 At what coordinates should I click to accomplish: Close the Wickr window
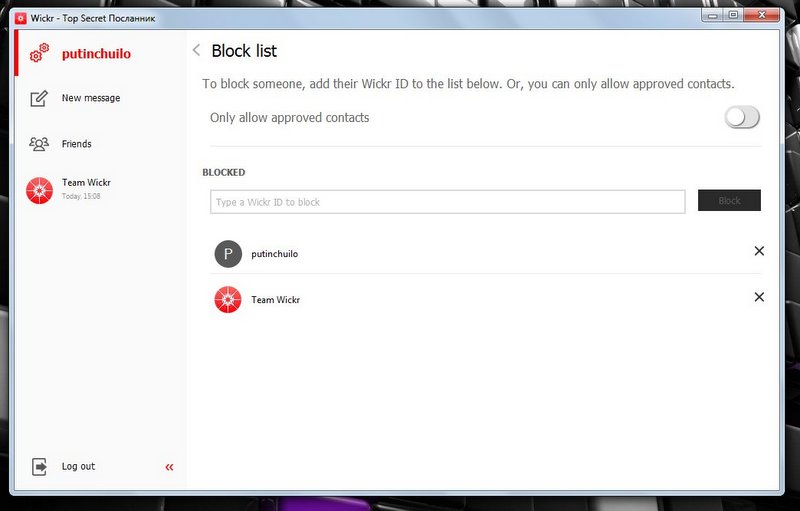pyautogui.click(x=762, y=15)
